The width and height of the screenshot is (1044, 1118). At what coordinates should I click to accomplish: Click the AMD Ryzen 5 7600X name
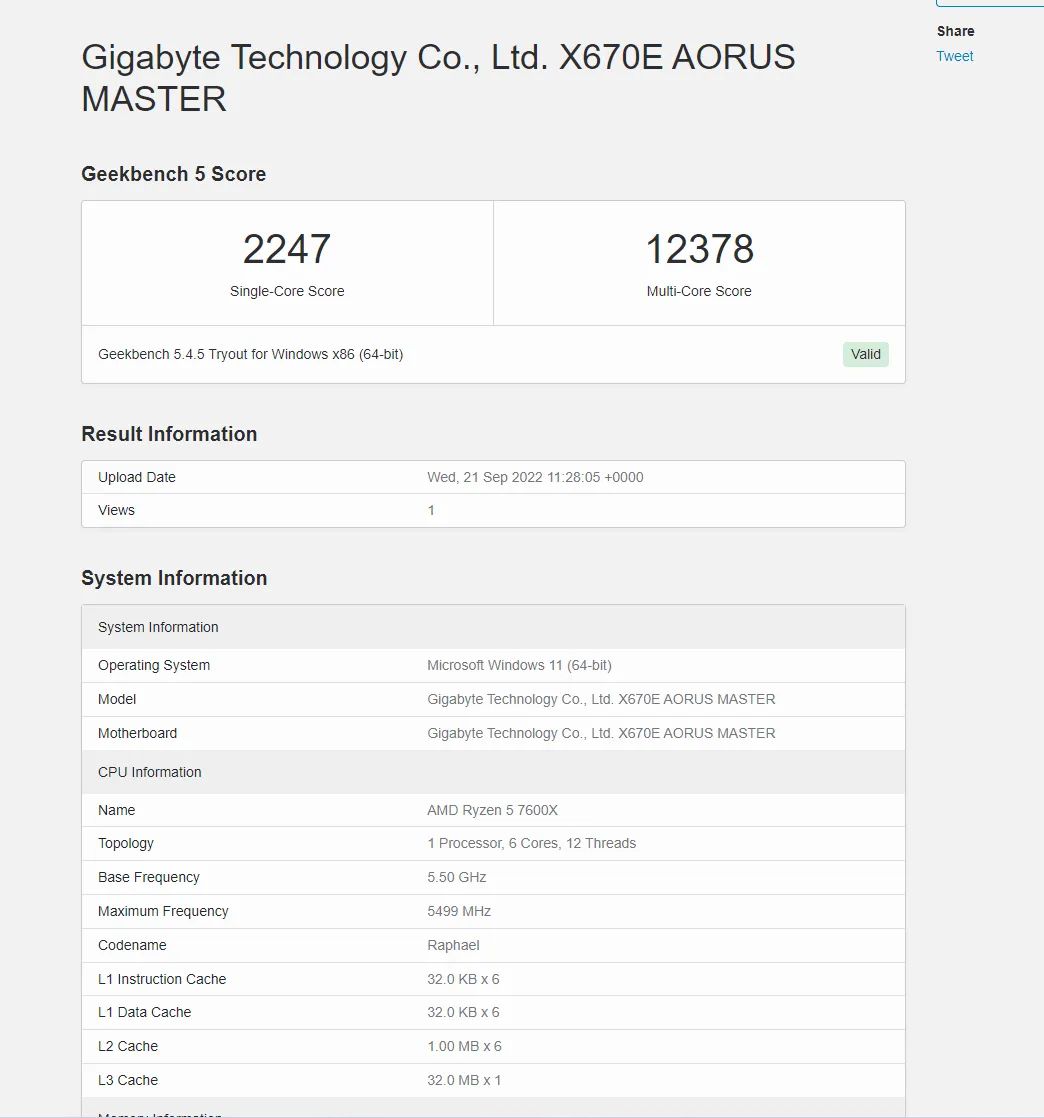click(492, 810)
